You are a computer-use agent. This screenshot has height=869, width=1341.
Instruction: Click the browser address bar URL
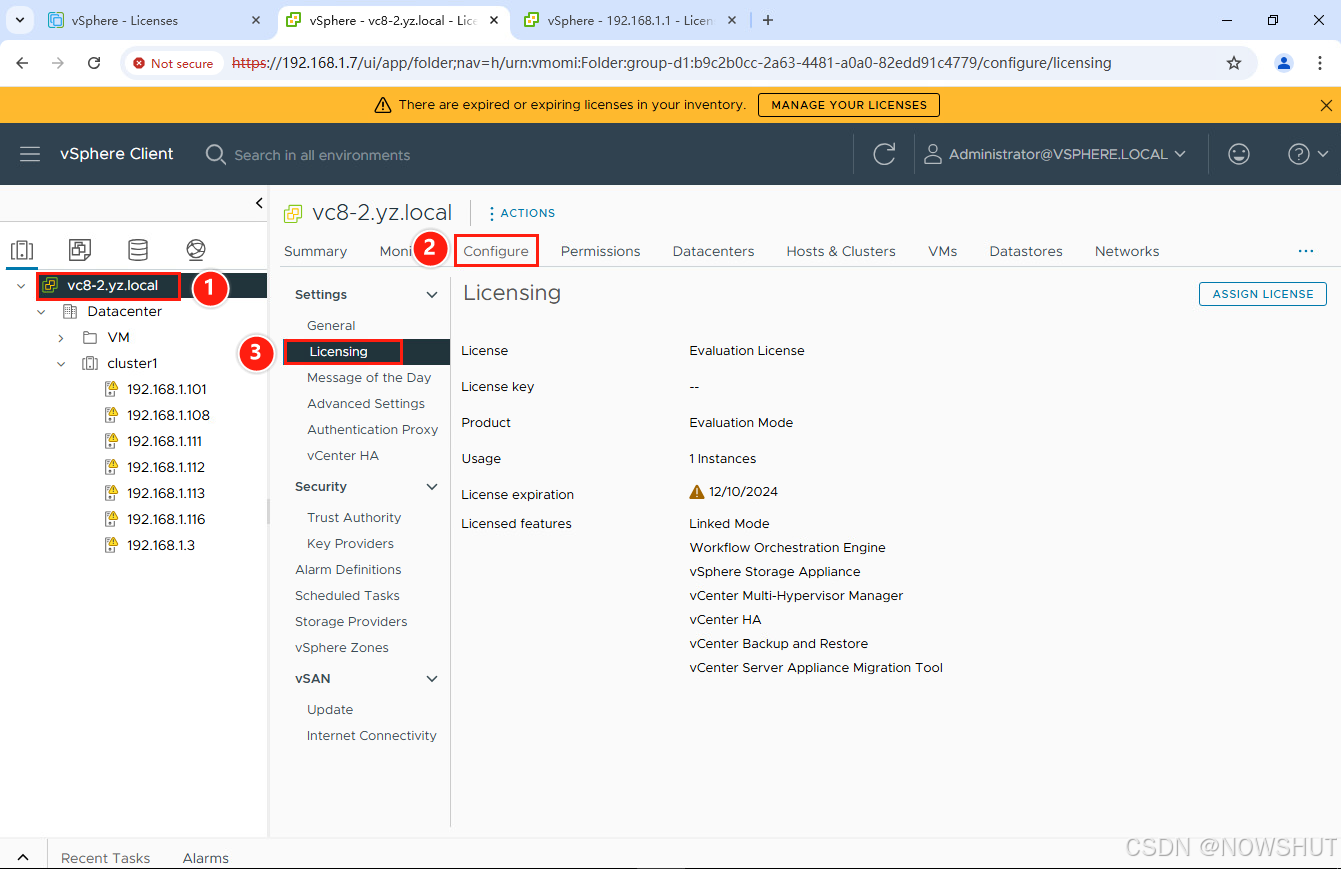(671, 63)
